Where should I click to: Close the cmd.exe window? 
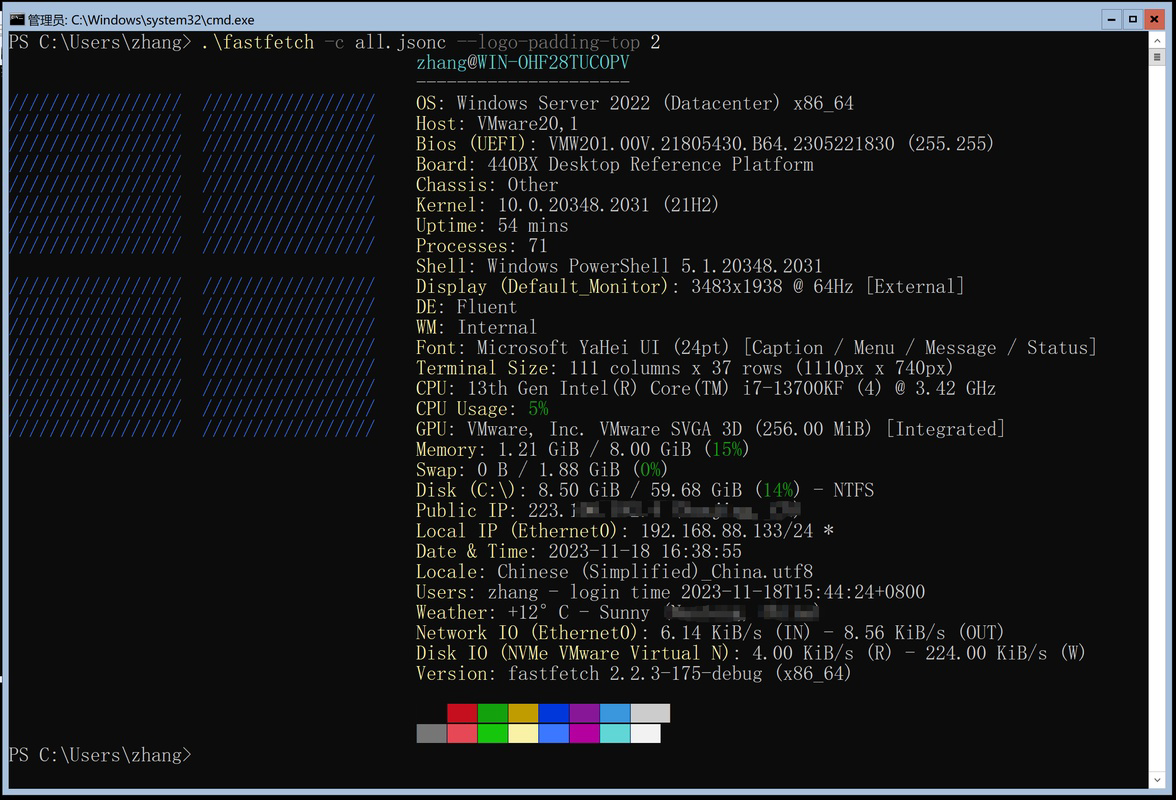click(1154, 19)
